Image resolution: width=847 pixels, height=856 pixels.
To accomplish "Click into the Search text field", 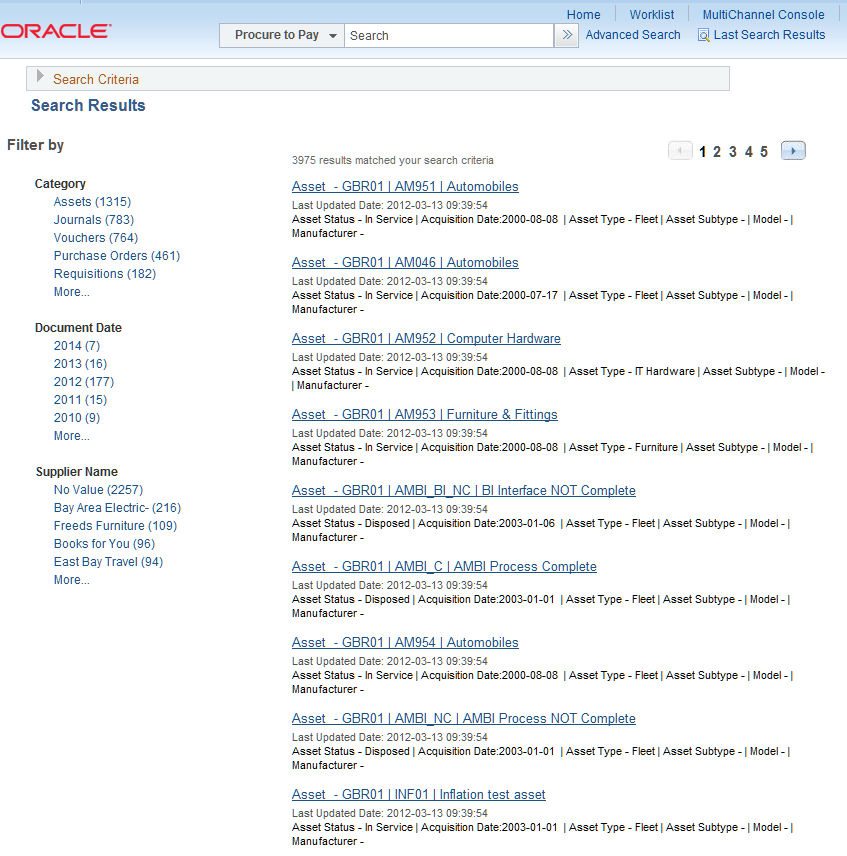I will coord(449,35).
